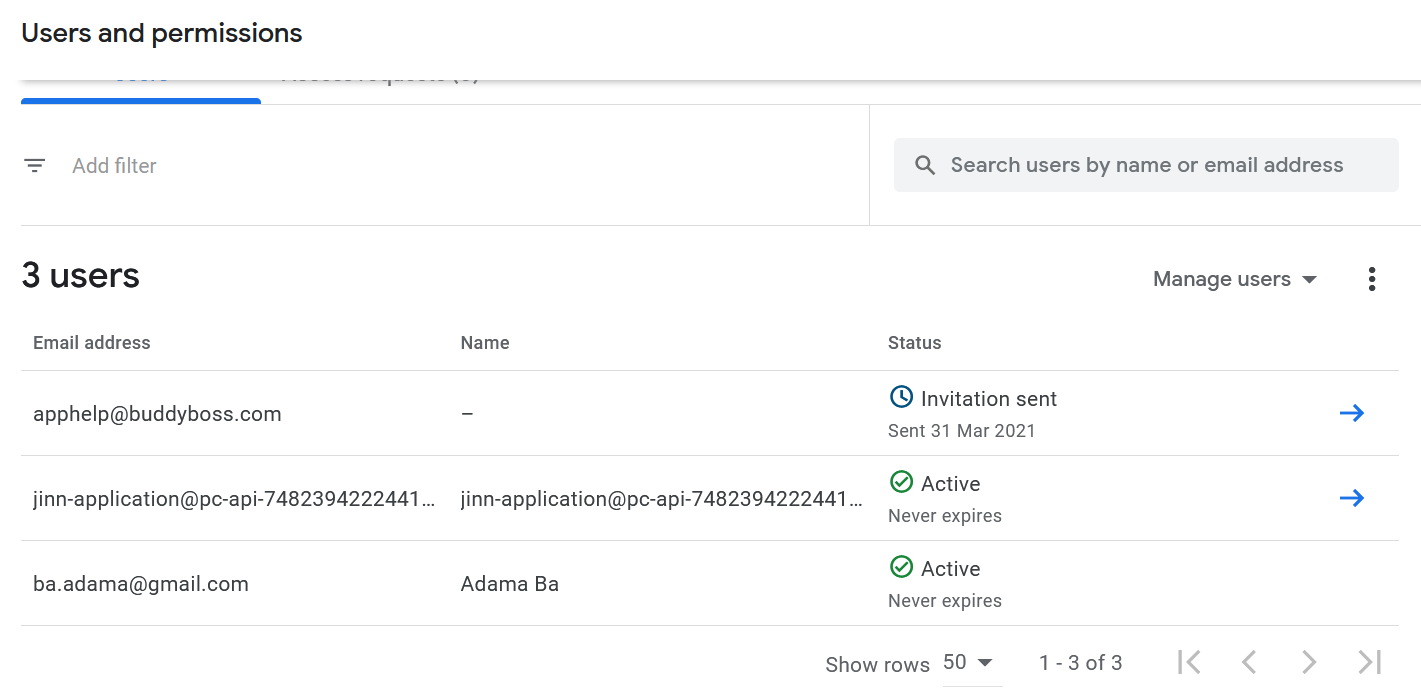Click the Invitation sent clock icon
Image resolution: width=1421 pixels, height=696 pixels.
(900, 398)
